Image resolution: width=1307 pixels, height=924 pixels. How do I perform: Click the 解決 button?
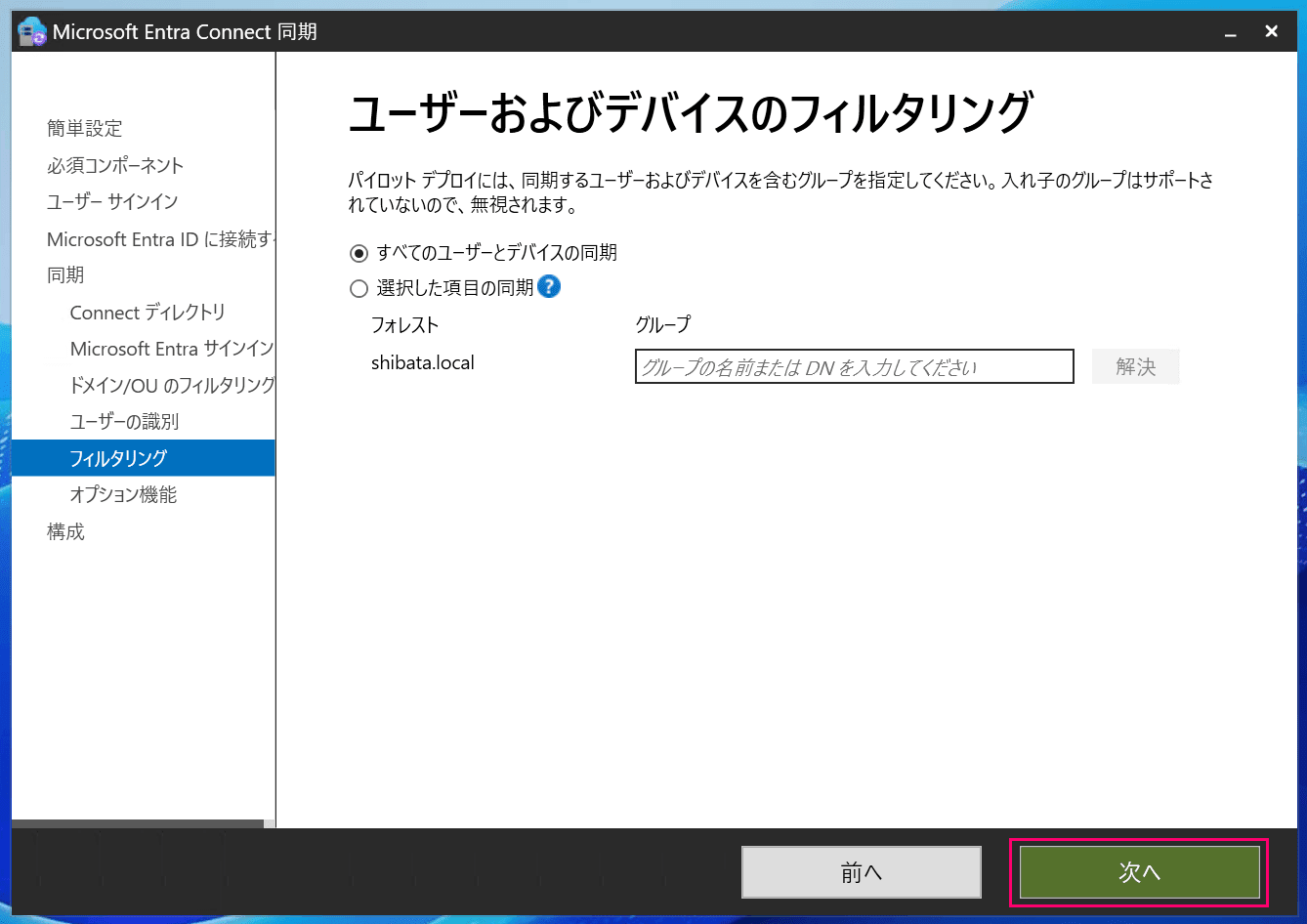[x=1136, y=367]
